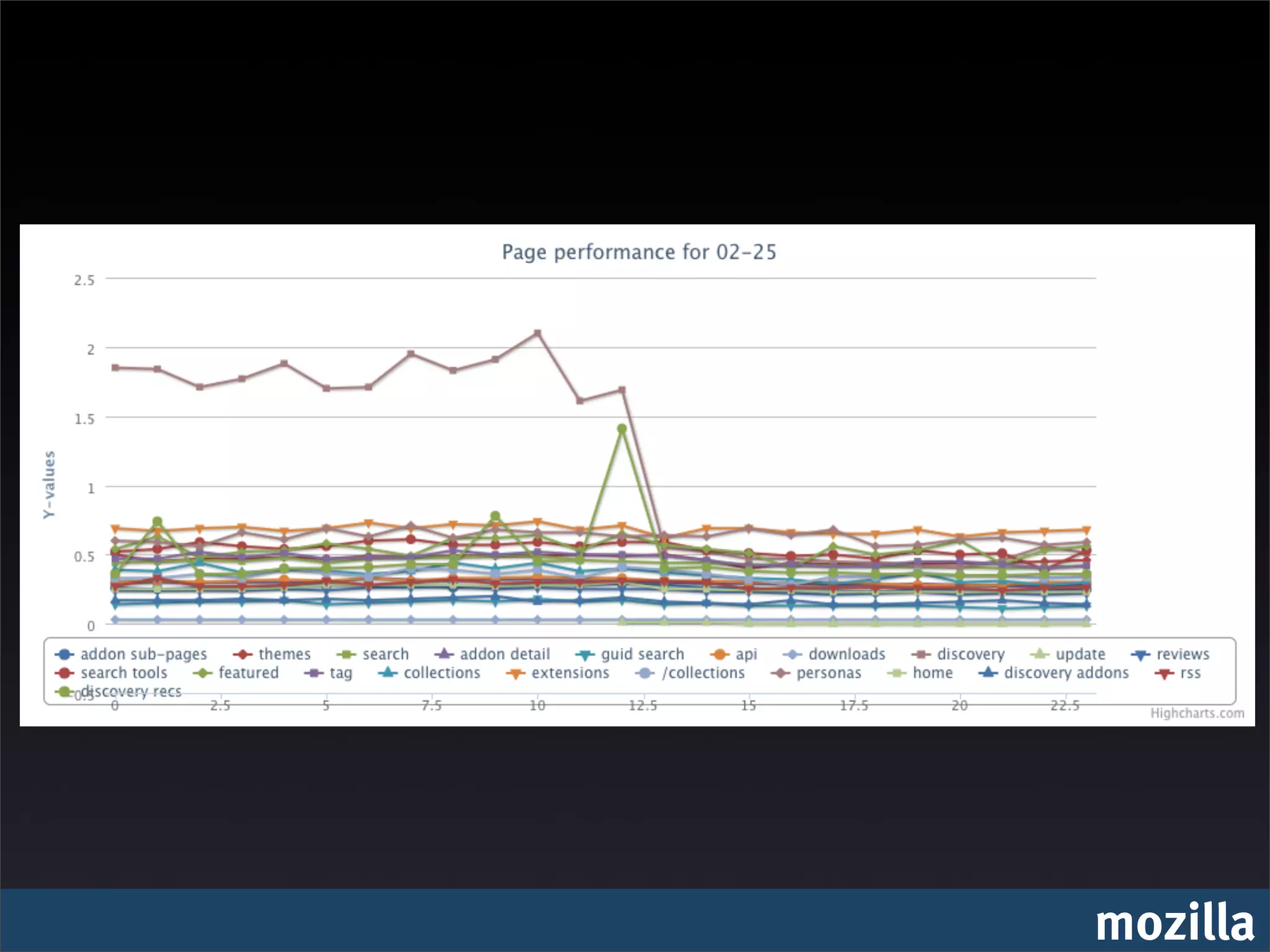Click chart title 'Page performance for 02-25'
This screenshot has height=952, width=1270.
[639, 252]
